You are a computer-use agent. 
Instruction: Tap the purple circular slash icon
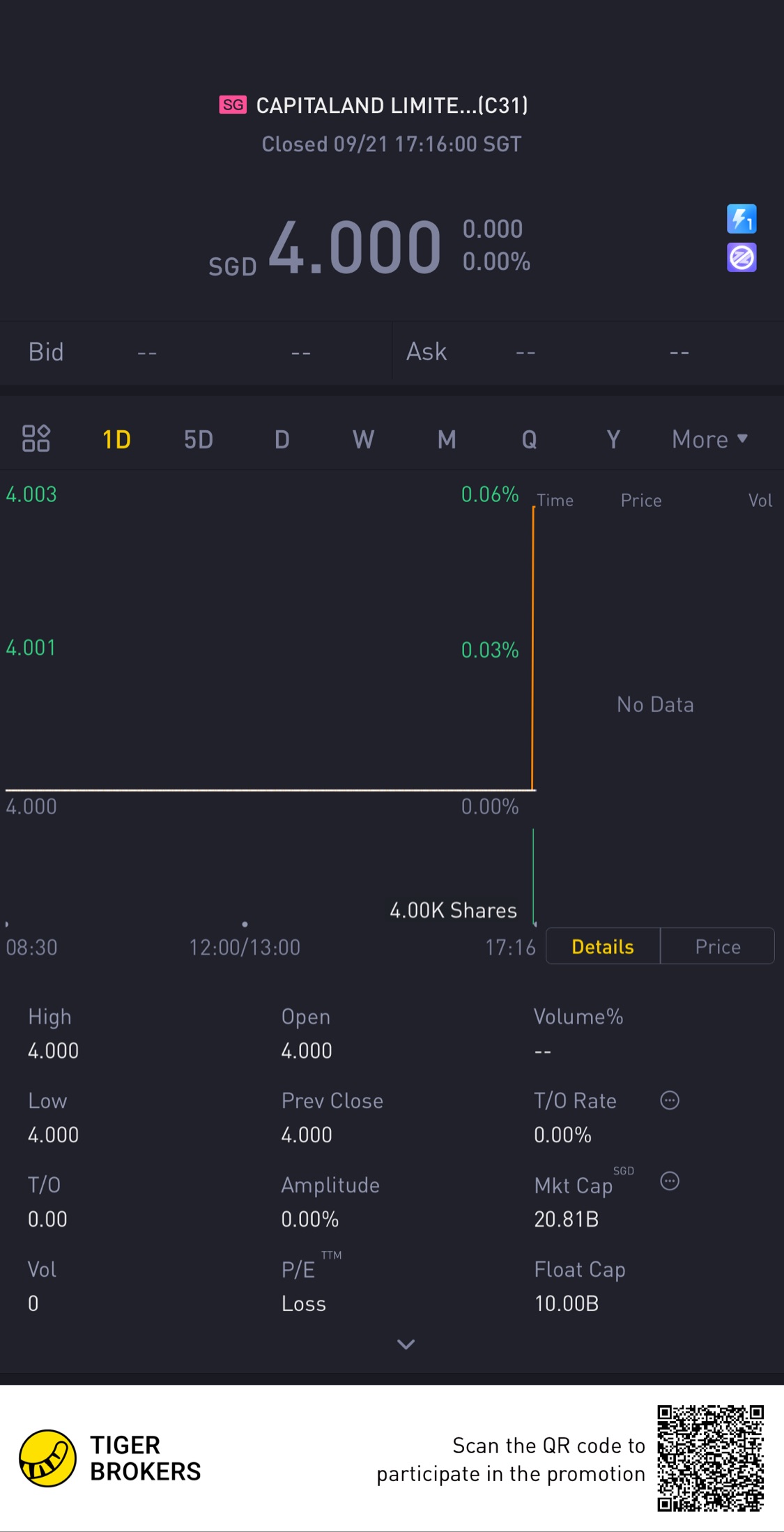click(741, 257)
